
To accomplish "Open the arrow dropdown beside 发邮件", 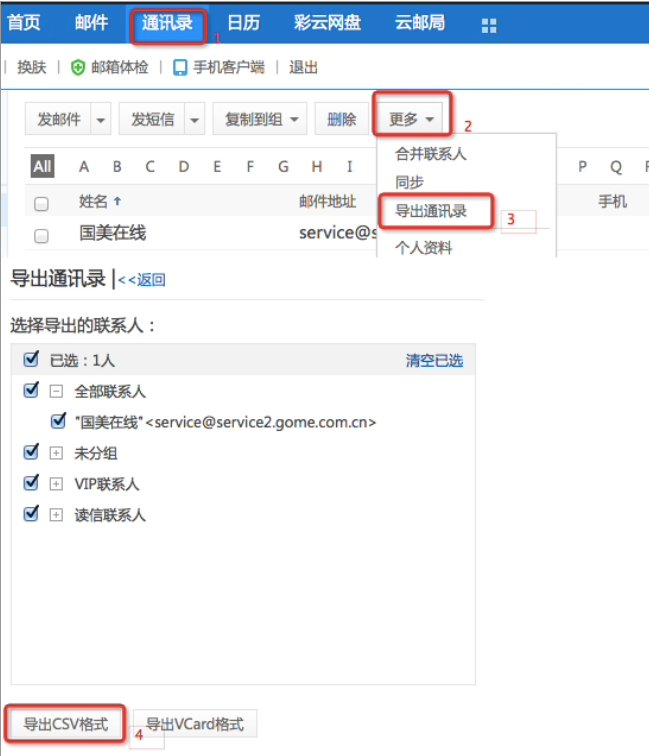I will coord(100,120).
